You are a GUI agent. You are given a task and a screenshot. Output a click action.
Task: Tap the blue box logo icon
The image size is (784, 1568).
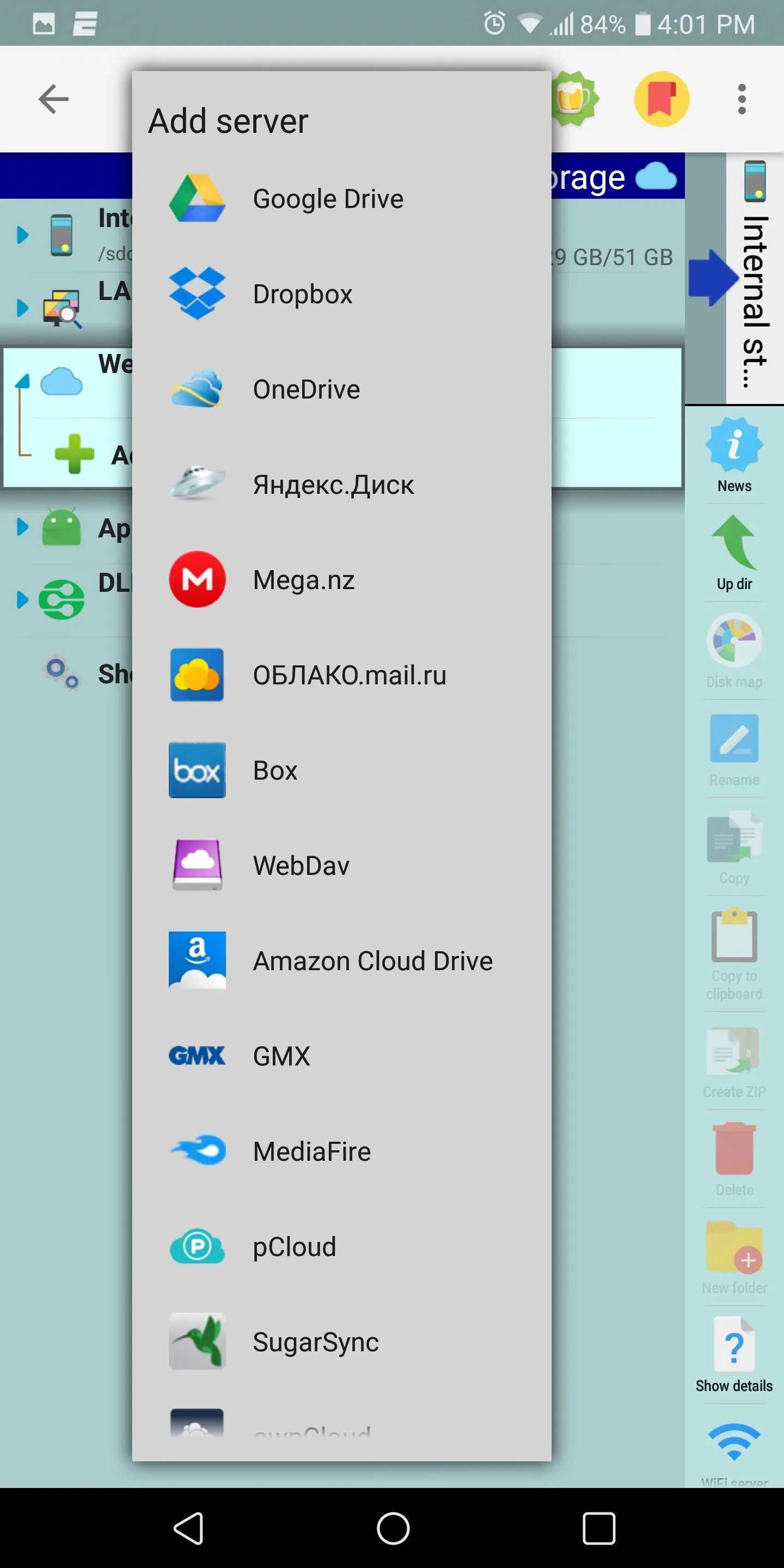(197, 770)
